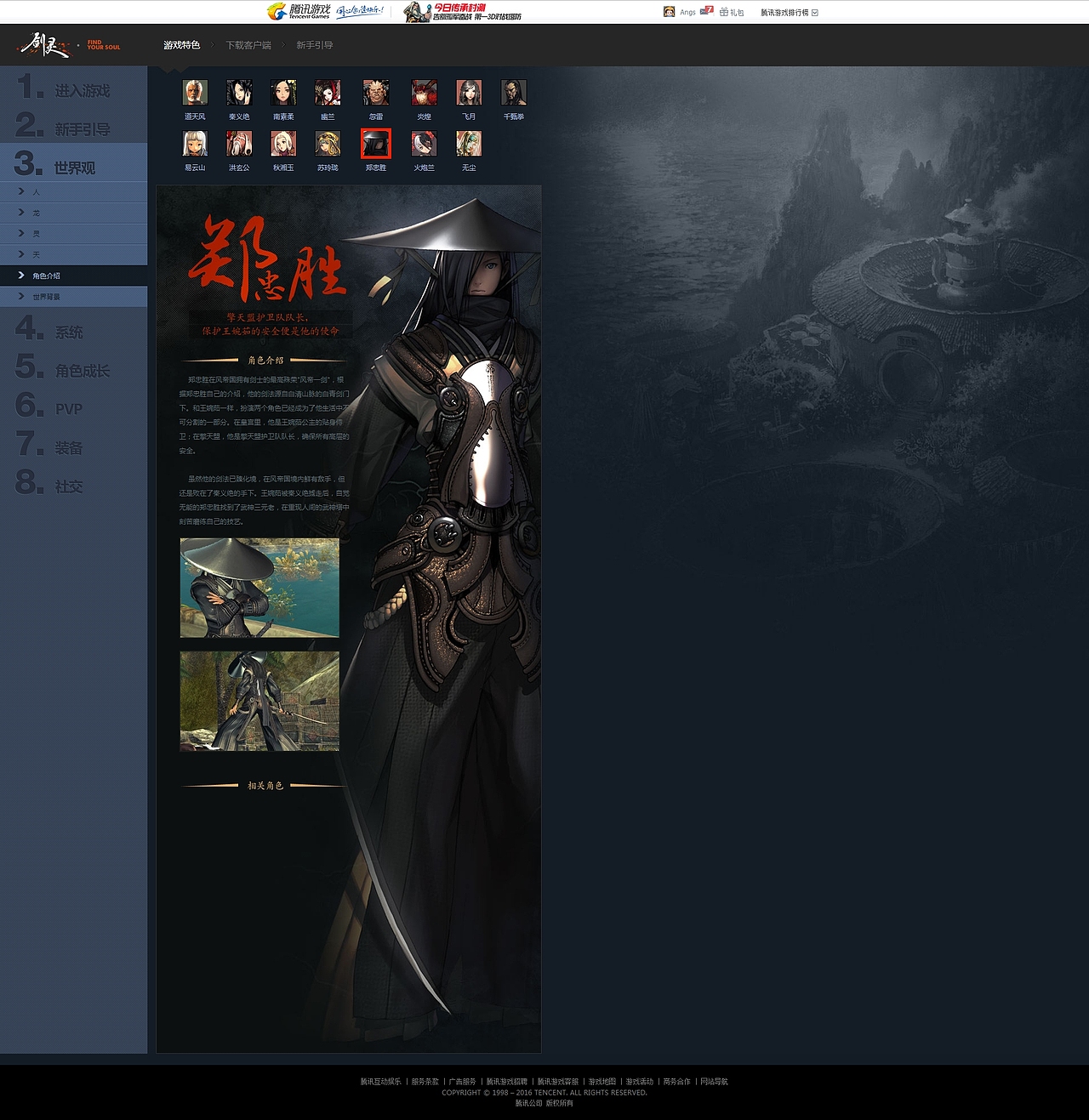Select the 忽雷 character portrait
Viewport: 1089px width, 1120px height.
pyautogui.click(x=376, y=92)
